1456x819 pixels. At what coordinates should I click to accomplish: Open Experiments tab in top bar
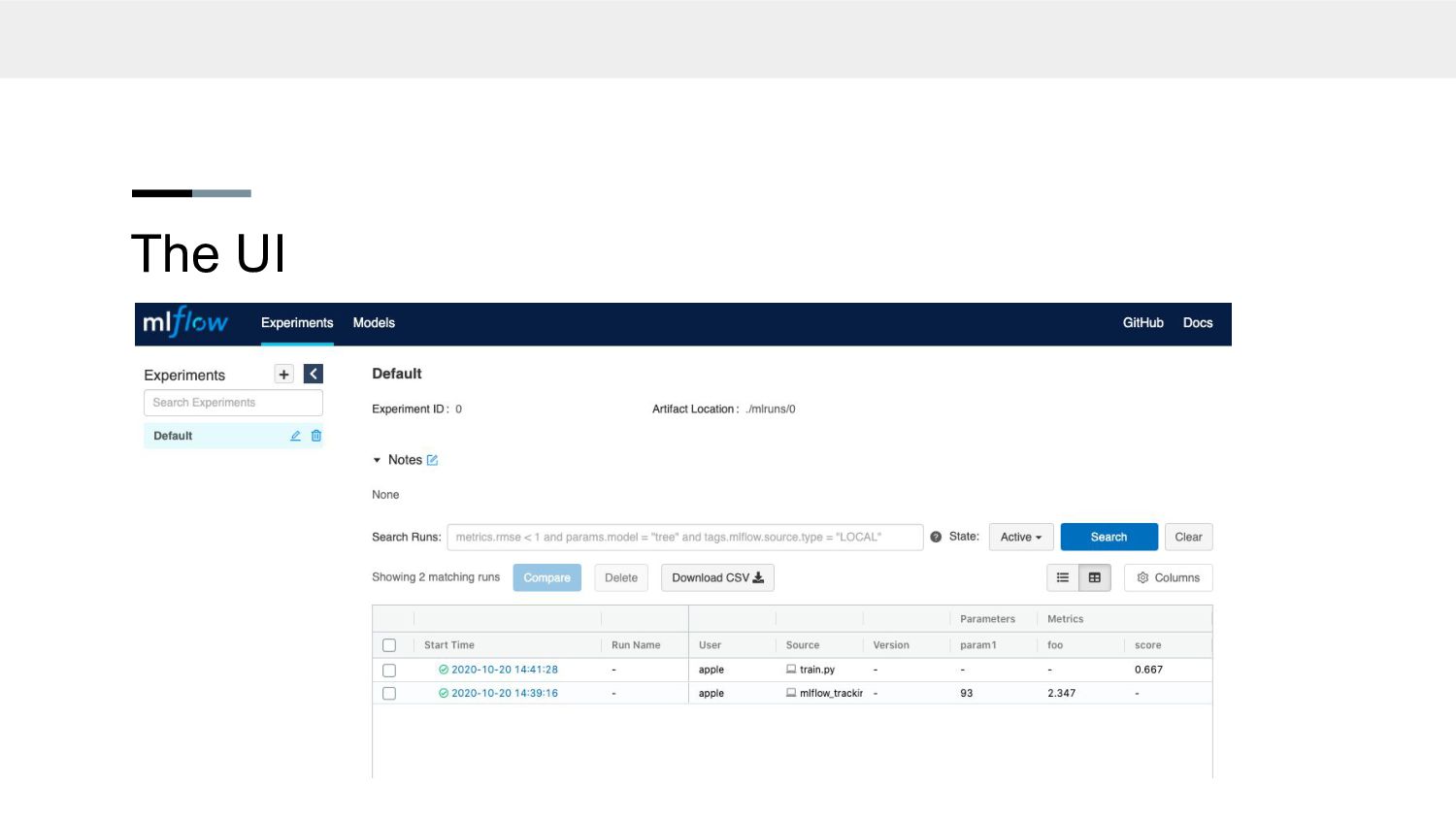pyautogui.click(x=297, y=323)
